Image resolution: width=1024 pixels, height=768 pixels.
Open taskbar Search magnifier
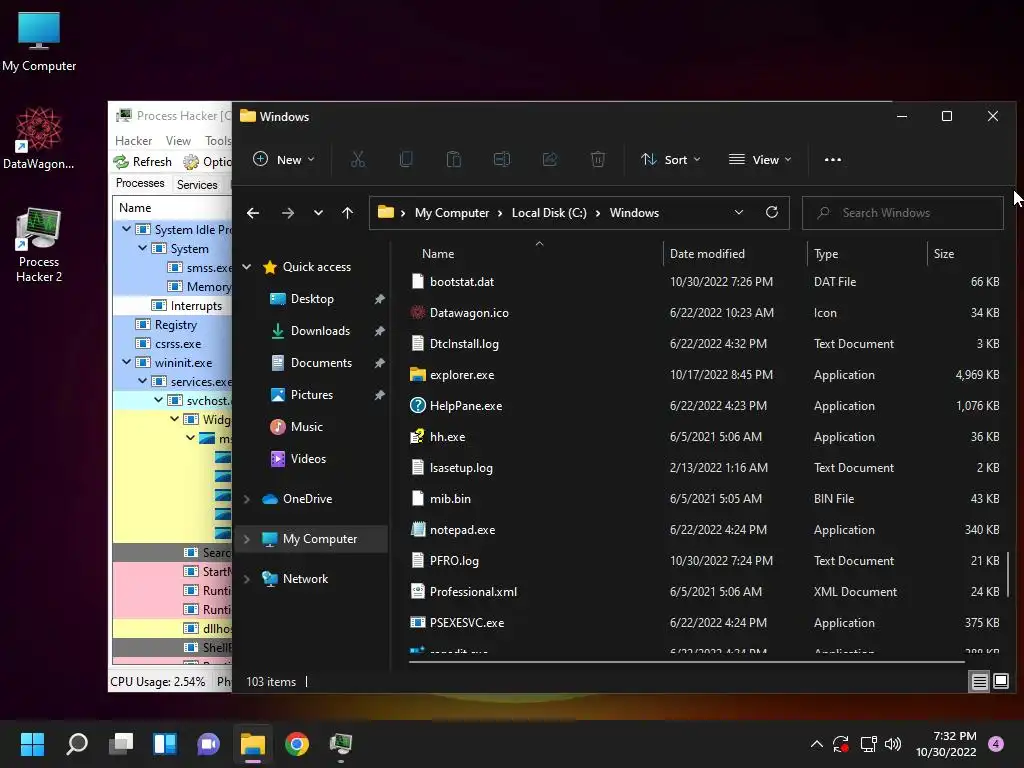[x=77, y=744]
